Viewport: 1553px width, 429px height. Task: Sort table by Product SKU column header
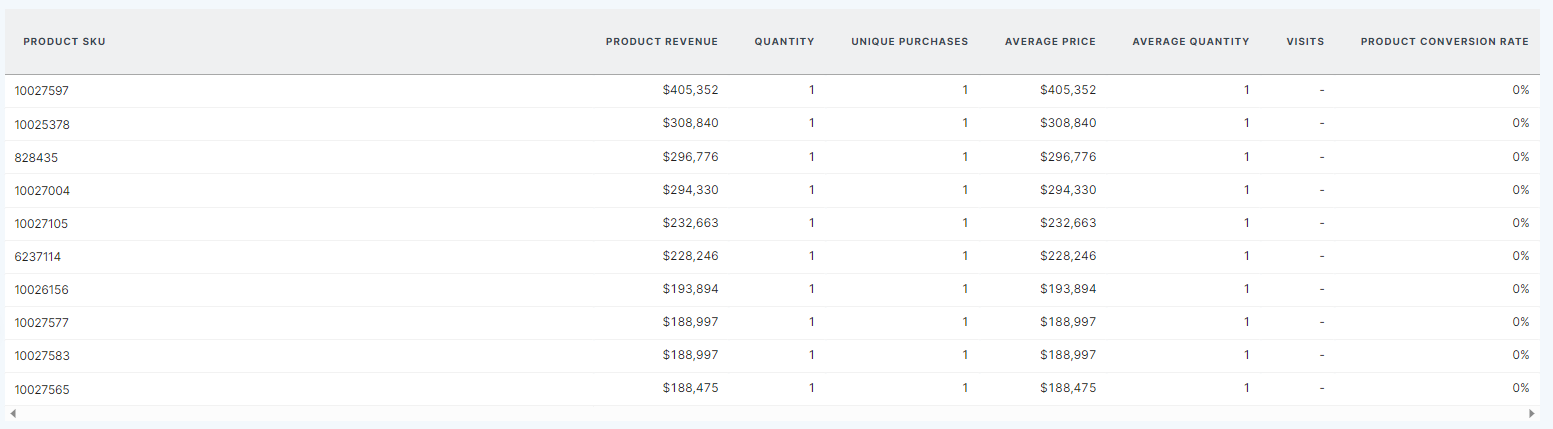pos(64,42)
